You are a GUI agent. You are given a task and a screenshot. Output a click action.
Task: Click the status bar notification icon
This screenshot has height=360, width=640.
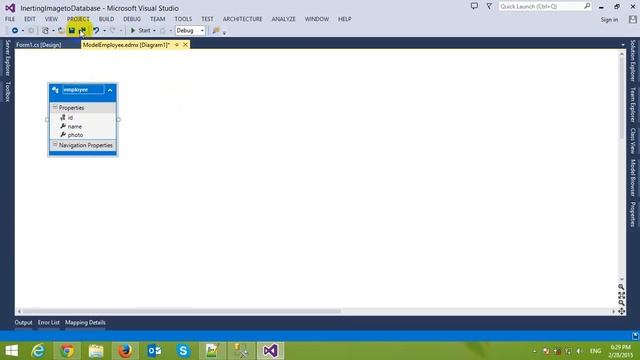[x=635, y=336]
